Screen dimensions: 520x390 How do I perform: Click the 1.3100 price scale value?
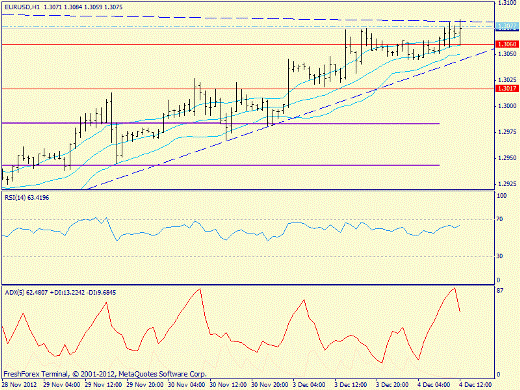click(507, 3)
